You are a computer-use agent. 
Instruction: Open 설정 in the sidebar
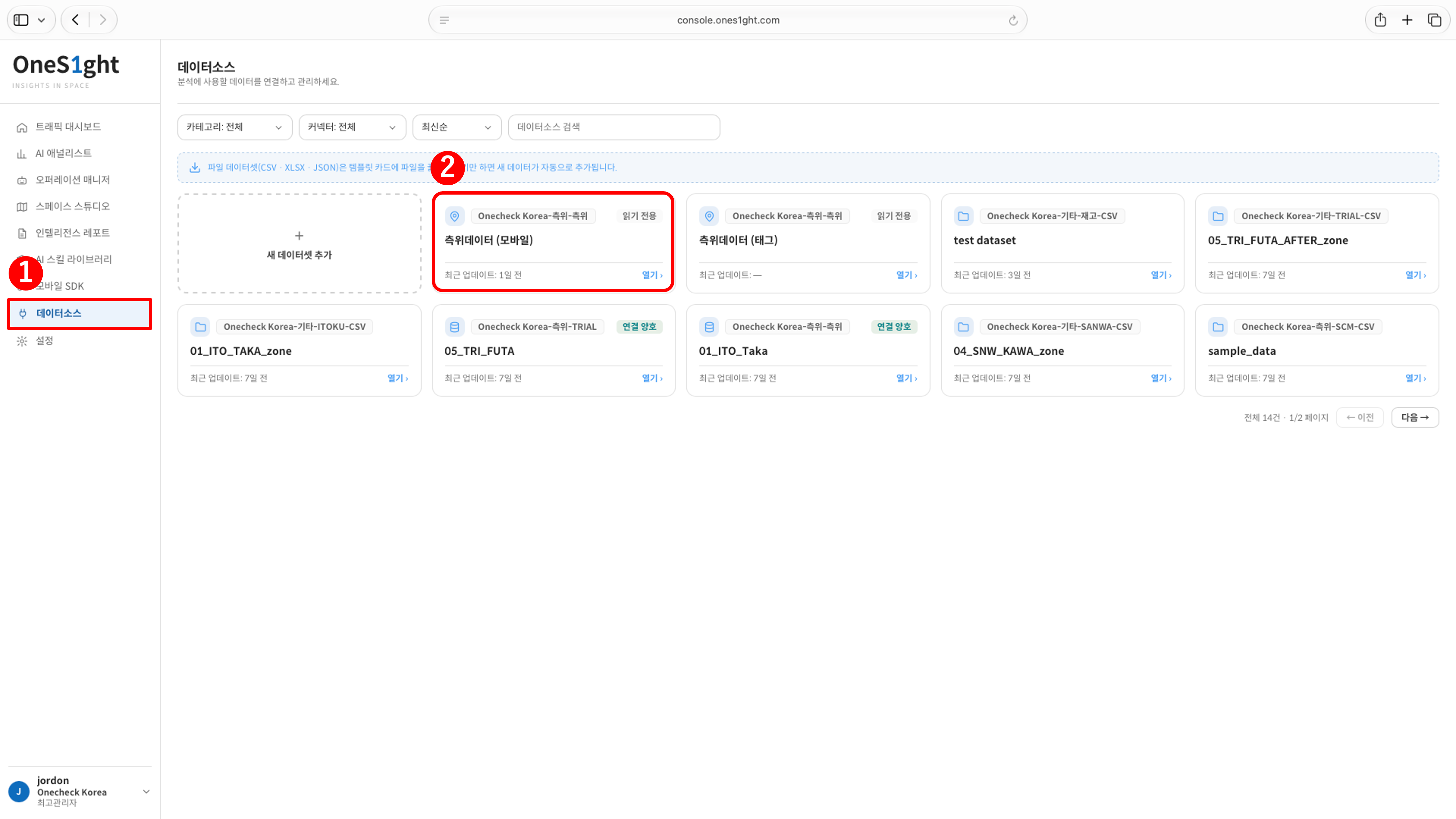click(44, 341)
